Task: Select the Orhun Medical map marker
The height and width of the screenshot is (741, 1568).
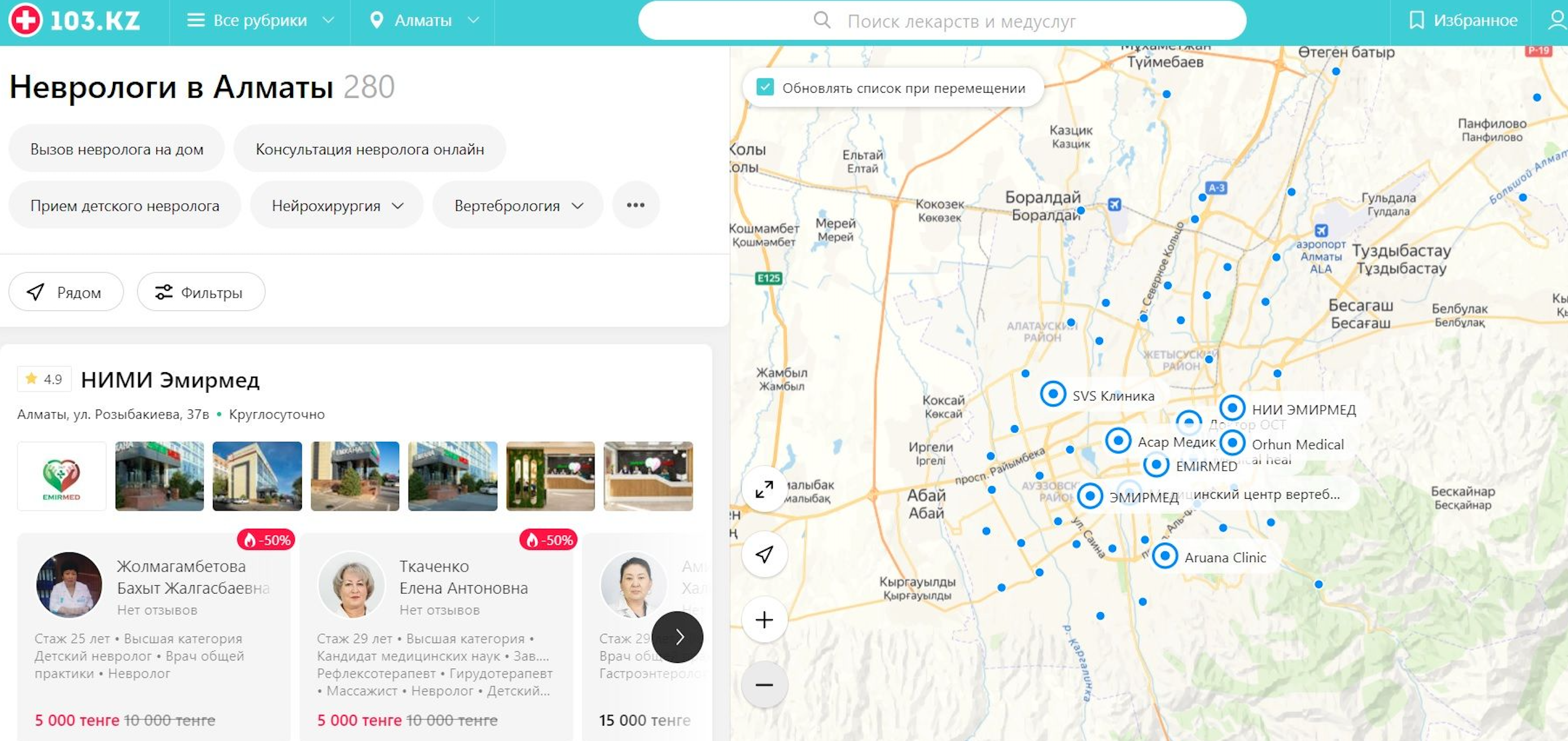Action: tap(1232, 443)
